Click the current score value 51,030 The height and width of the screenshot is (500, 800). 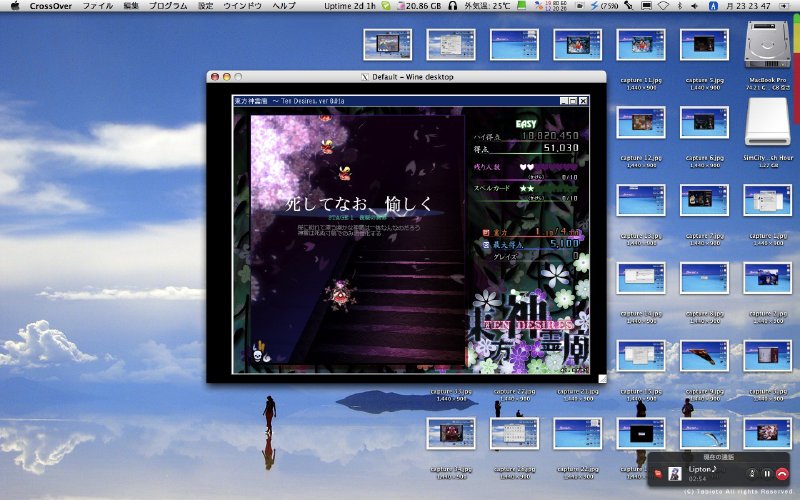(561, 148)
